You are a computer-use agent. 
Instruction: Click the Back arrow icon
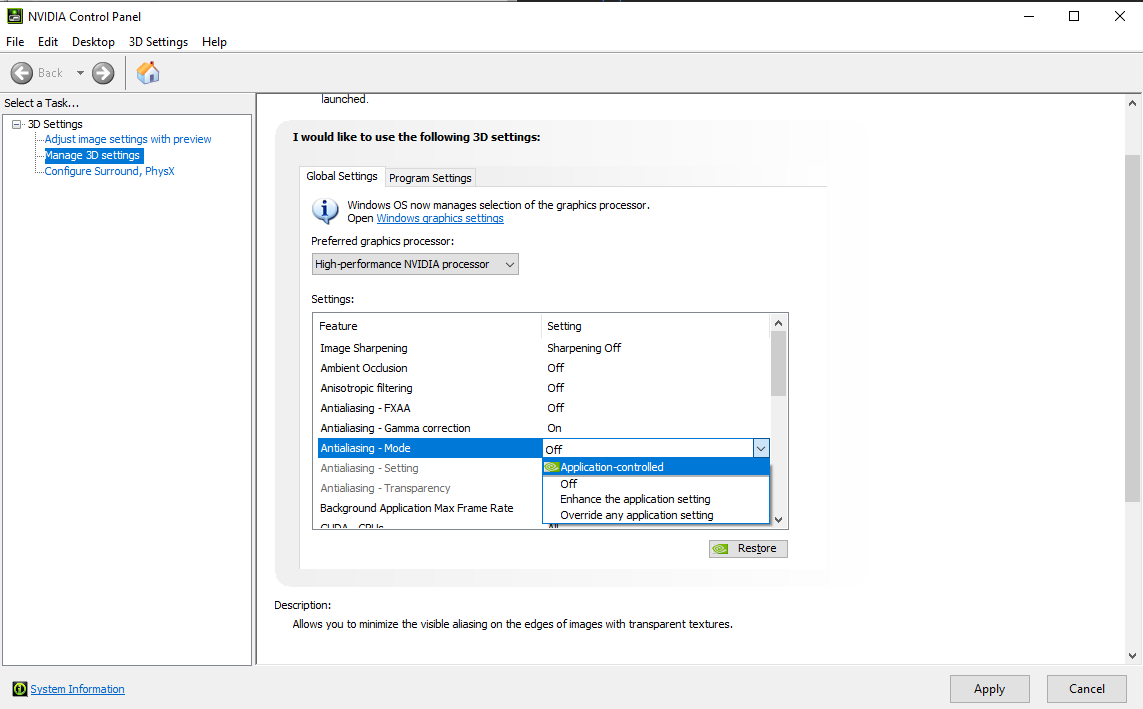pyautogui.click(x=21, y=73)
